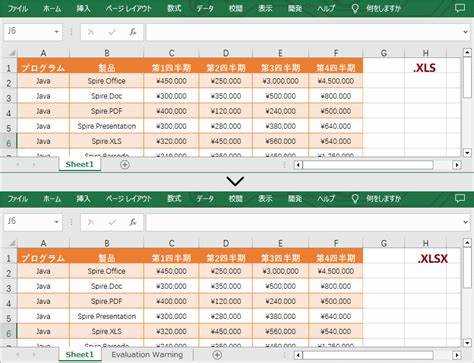Image resolution: width=474 pixels, height=363 pixels.
Task: Expand the formula bar in top window
Action: click(x=466, y=32)
